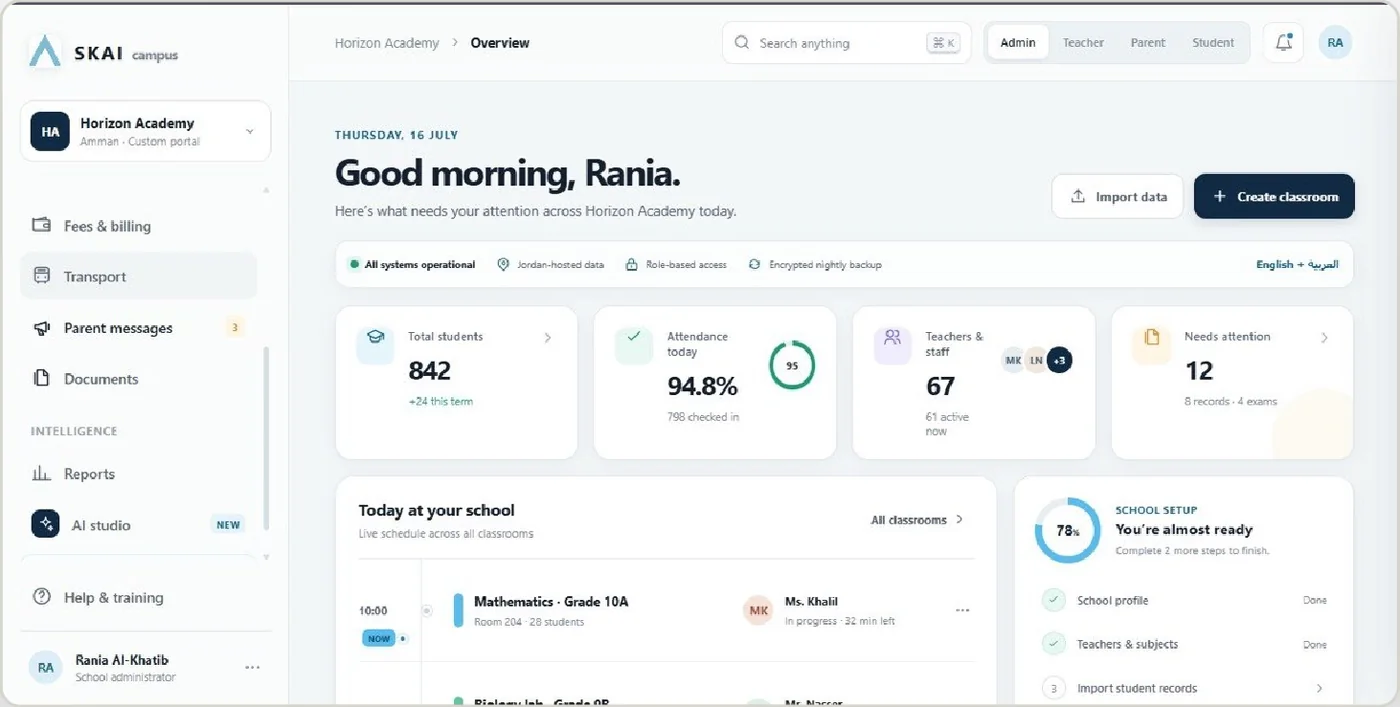Screen dimensions: 1400x707
Task: Toggle English + Arabic language switch
Action: tap(1297, 265)
